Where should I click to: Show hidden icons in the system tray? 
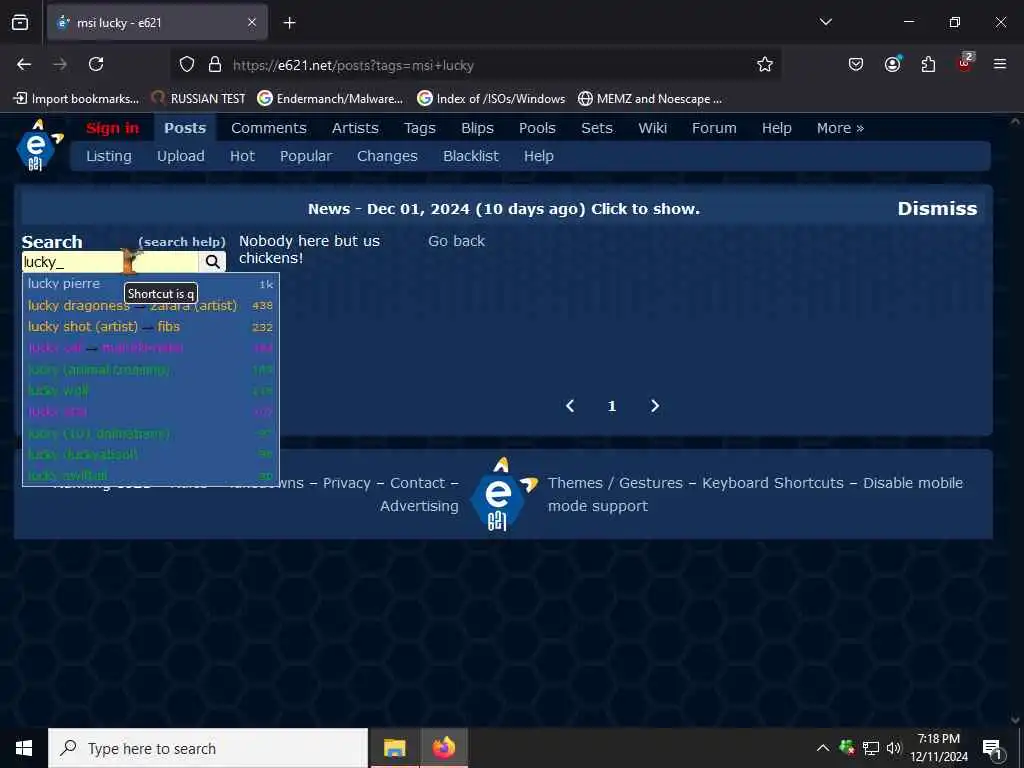pos(823,748)
